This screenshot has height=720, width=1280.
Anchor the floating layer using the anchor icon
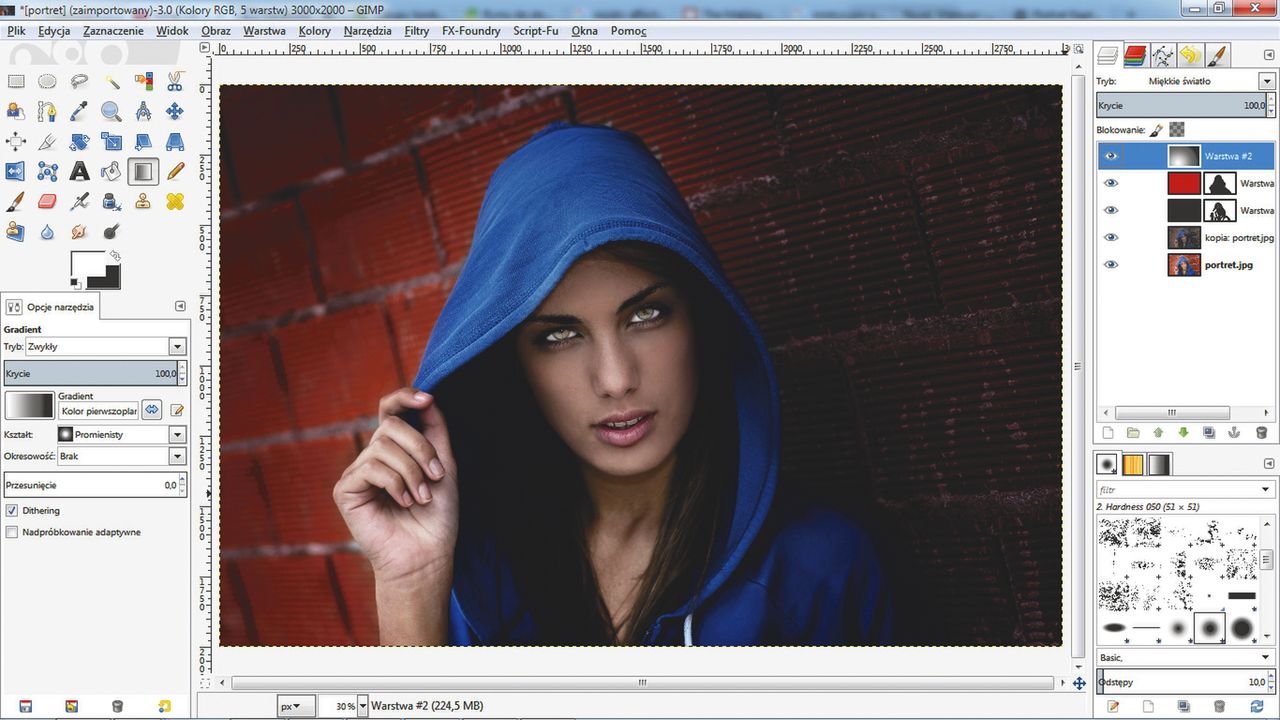tap(1235, 433)
